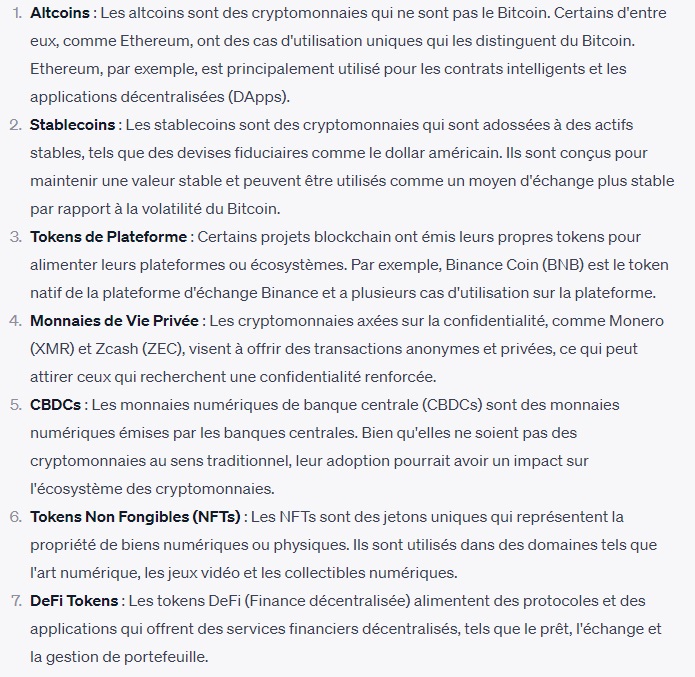695x677 pixels.
Task: Click the list number 4 marker
Action: coord(16,321)
